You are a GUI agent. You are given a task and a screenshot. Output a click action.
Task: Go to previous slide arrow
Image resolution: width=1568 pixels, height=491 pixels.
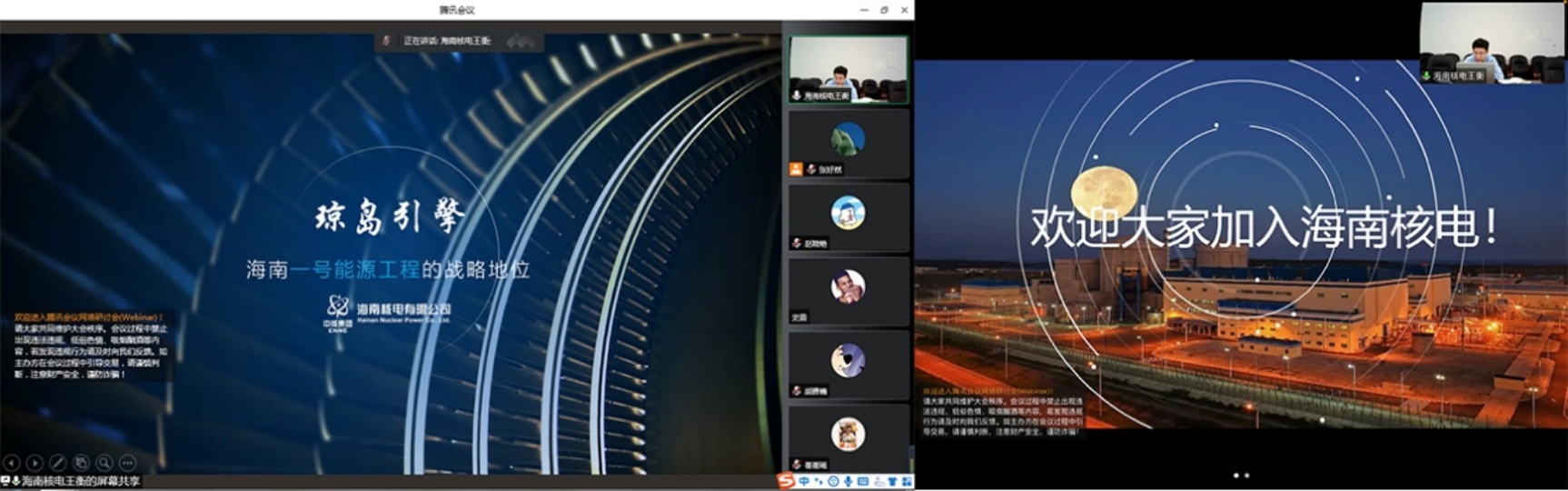(x=11, y=463)
